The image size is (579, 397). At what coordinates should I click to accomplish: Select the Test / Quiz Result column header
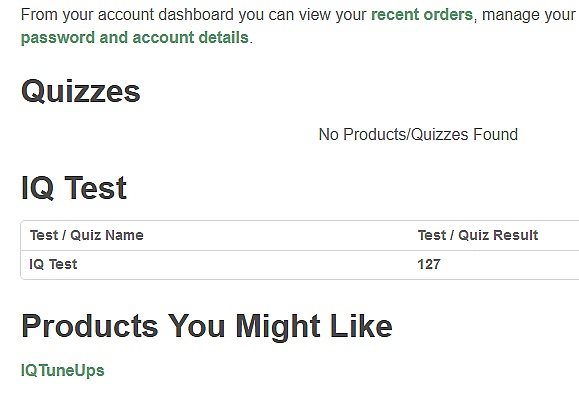click(478, 235)
